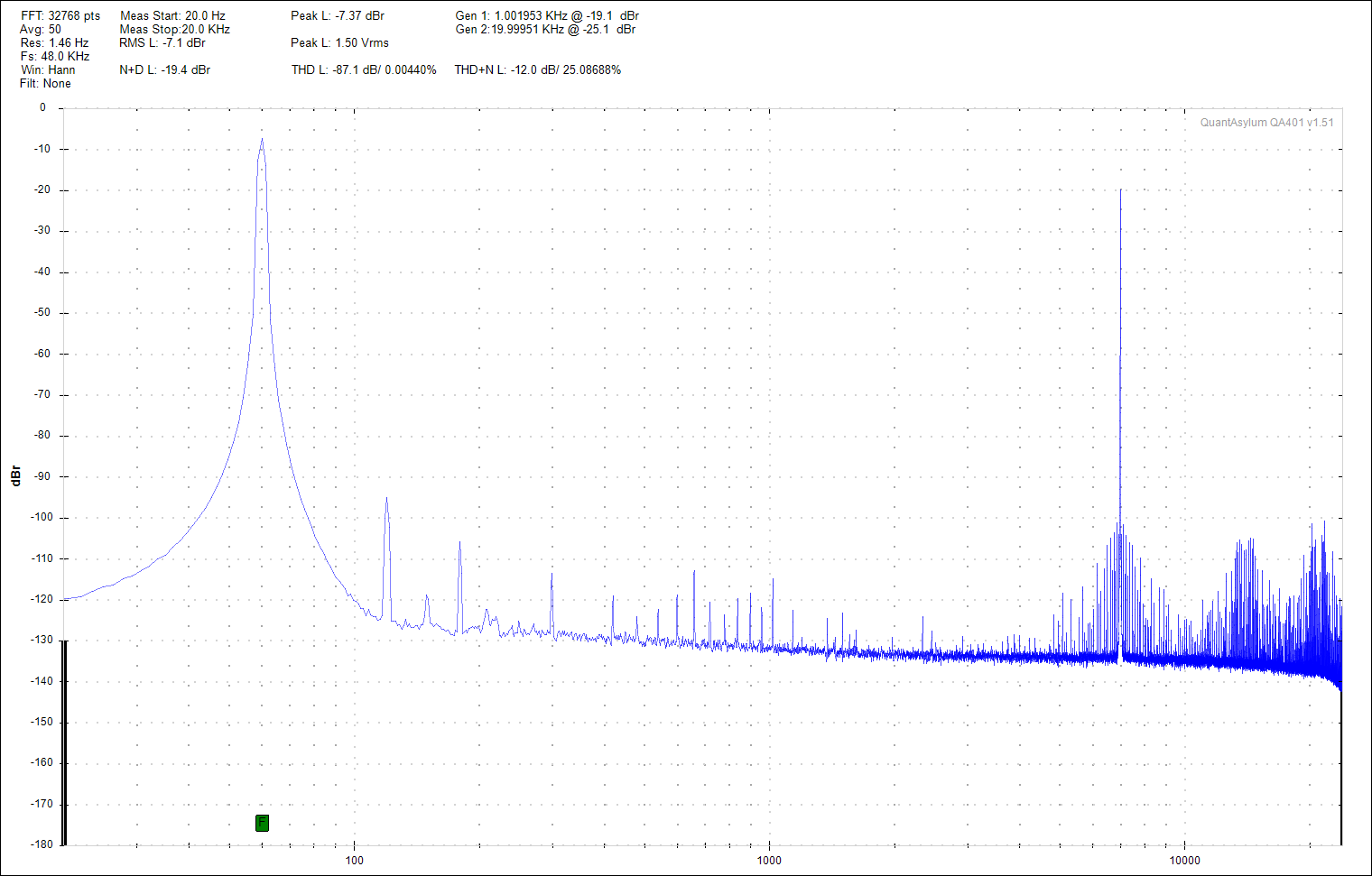Select the 10000 frequency axis label
This screenshot has width=1372, height=876.
pos(1184,861)
